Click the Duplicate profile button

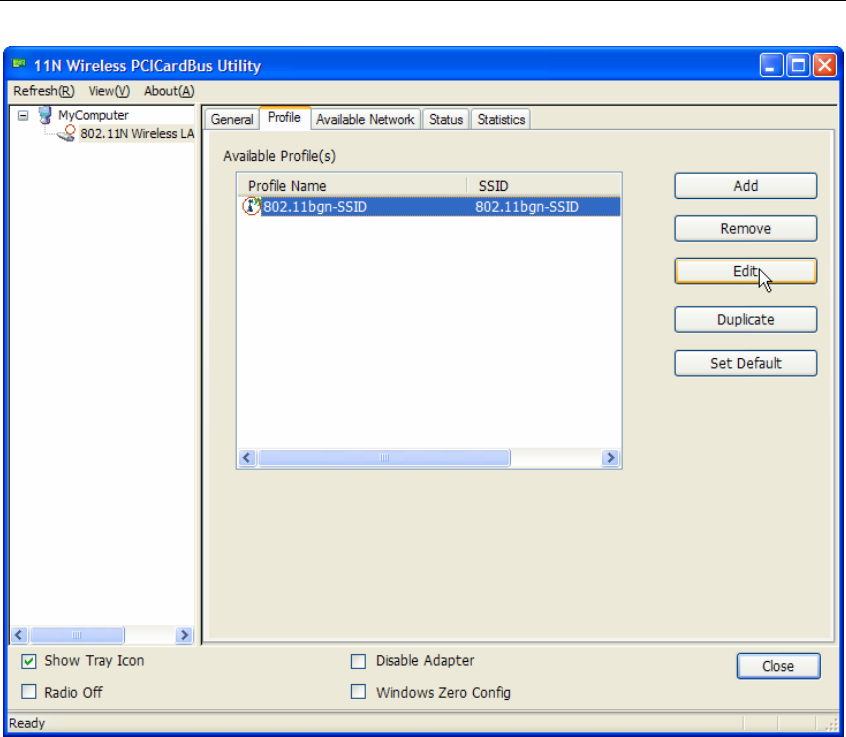746,319
